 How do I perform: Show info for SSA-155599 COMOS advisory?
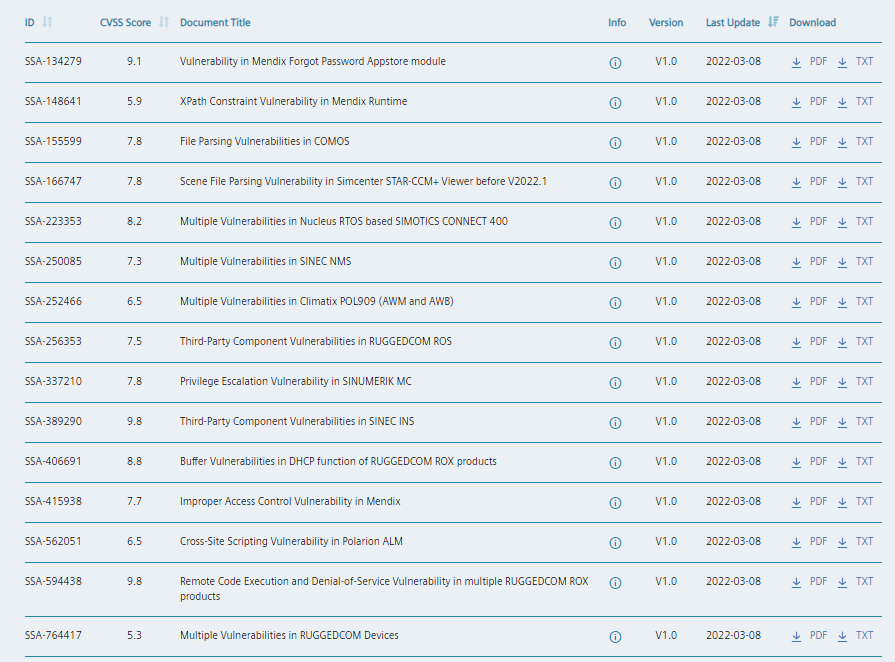click(615, 143)
